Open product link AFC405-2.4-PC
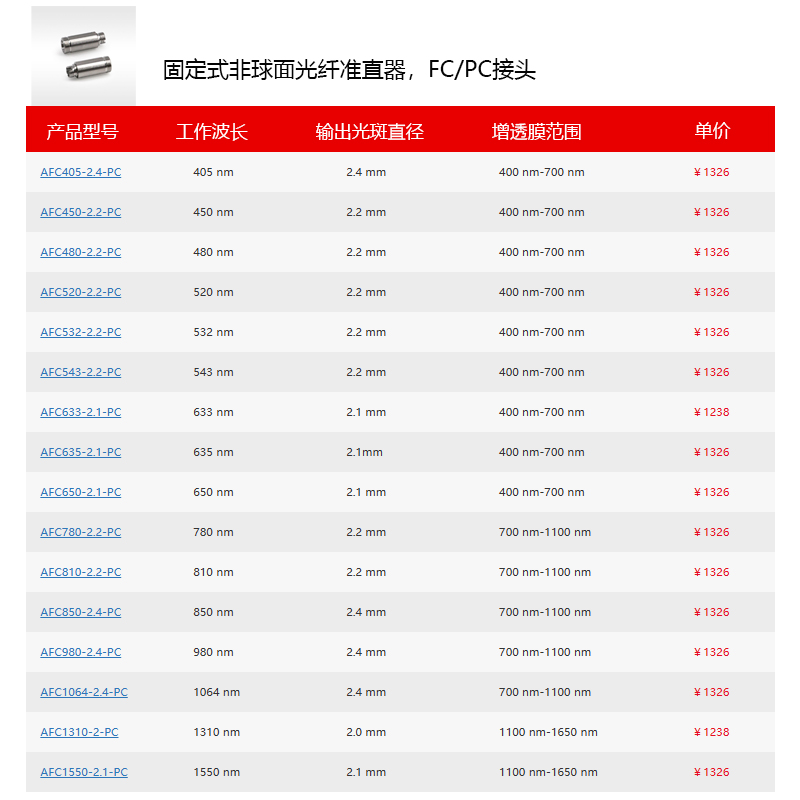Image resolution: width=800 pixels, height=800 pixels. click(81, 172)
